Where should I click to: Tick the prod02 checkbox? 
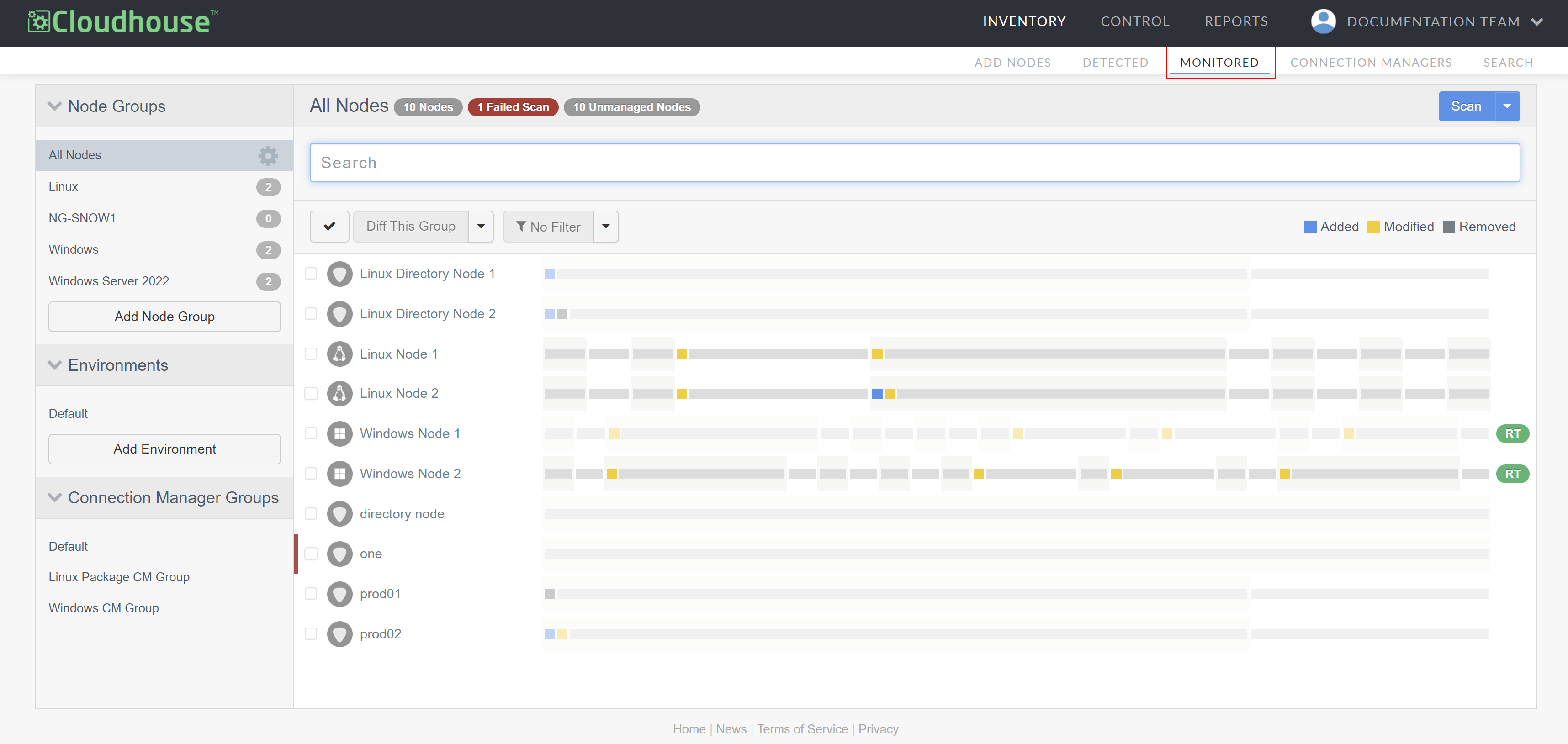point(311,634)
